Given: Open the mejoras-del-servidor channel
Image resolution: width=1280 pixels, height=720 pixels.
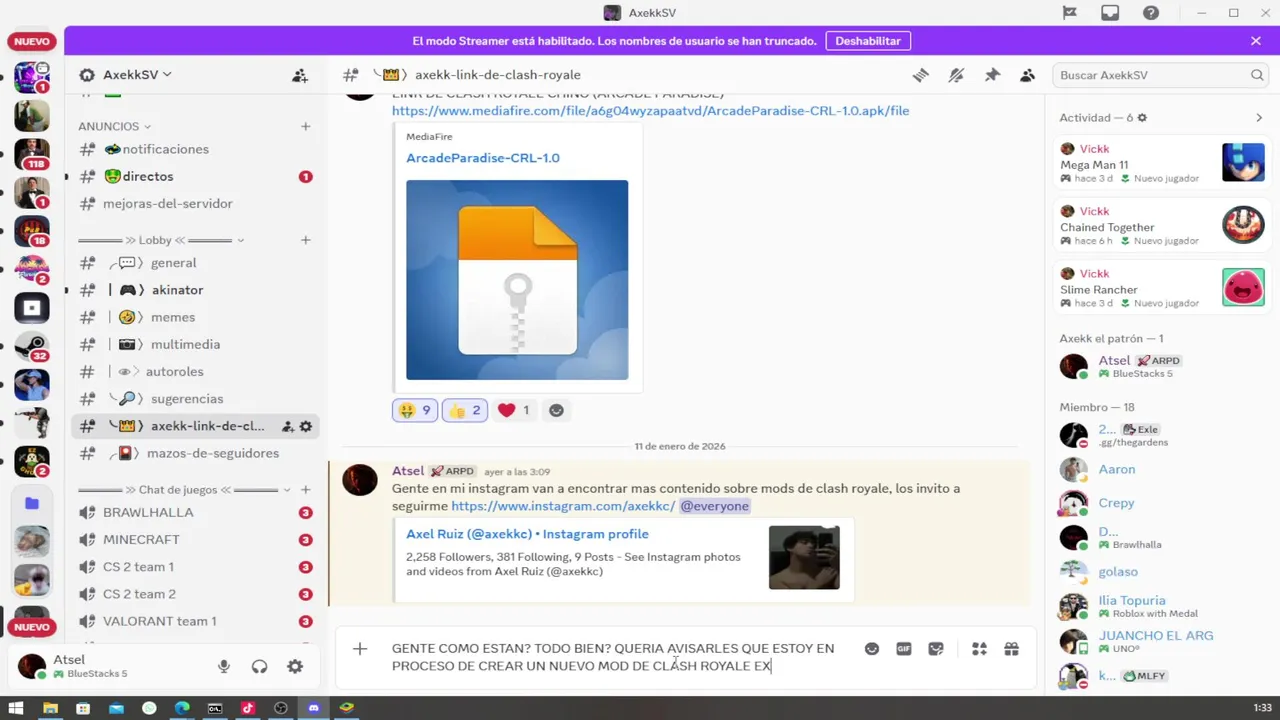Looking at the screenshot, I should click(x=195, y=203).
